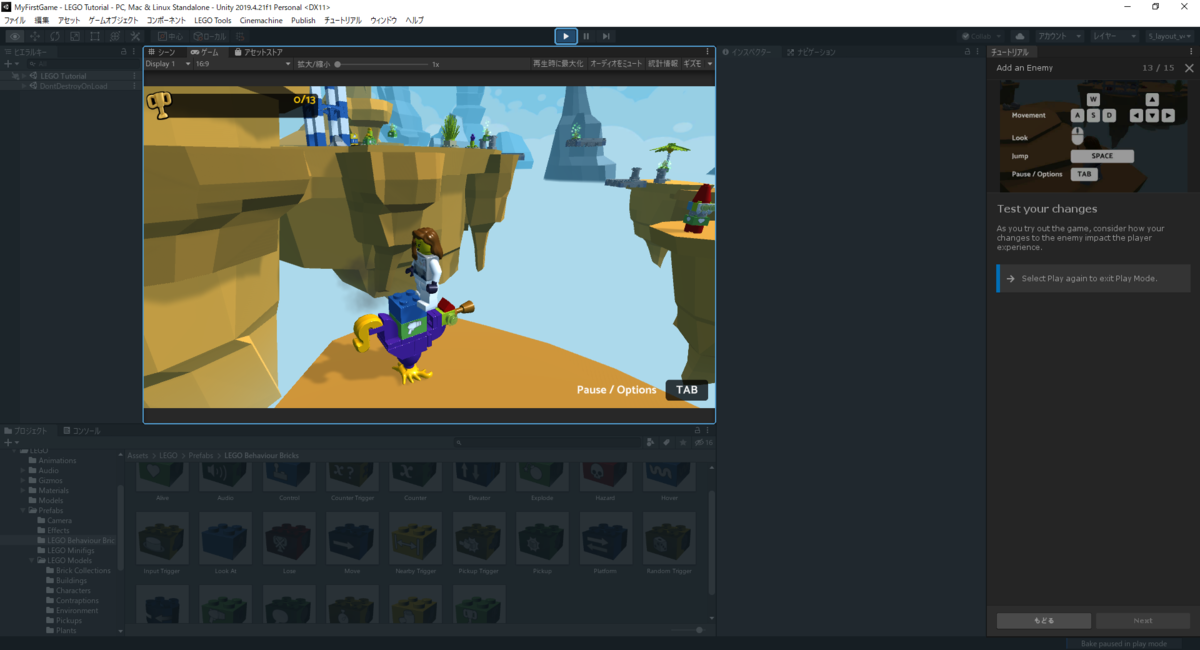Open the Edit (編集) menu
1200x650 pixels.
pyautogui.click(x=41, y=20)
